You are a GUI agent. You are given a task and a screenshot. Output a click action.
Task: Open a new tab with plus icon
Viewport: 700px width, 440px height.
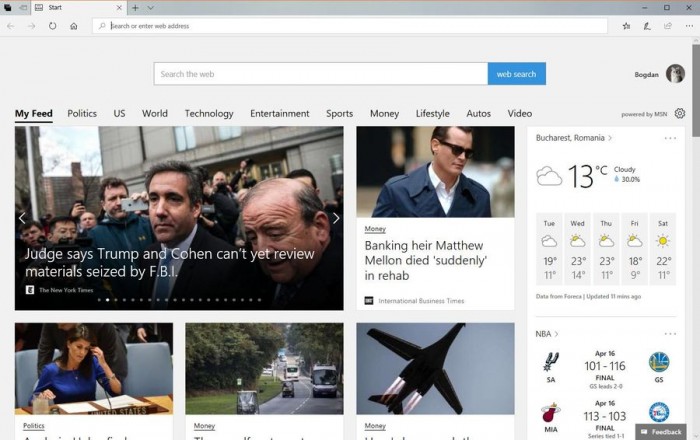(x=135, y=8)
